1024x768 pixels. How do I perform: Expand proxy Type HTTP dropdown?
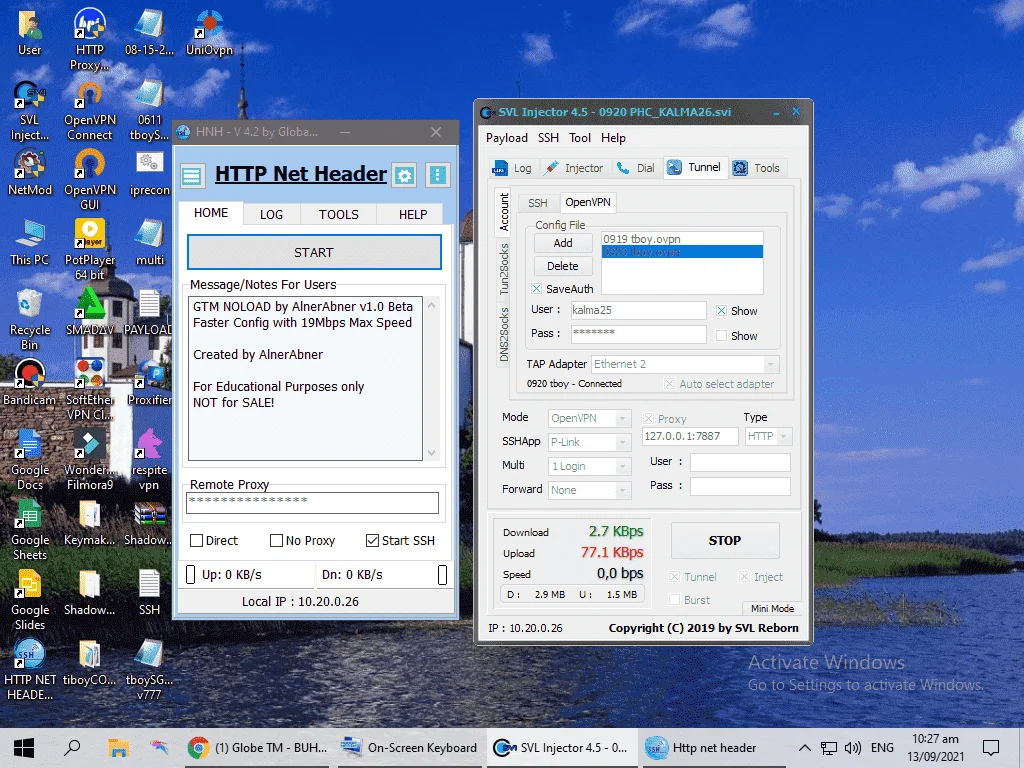[784, 436]
